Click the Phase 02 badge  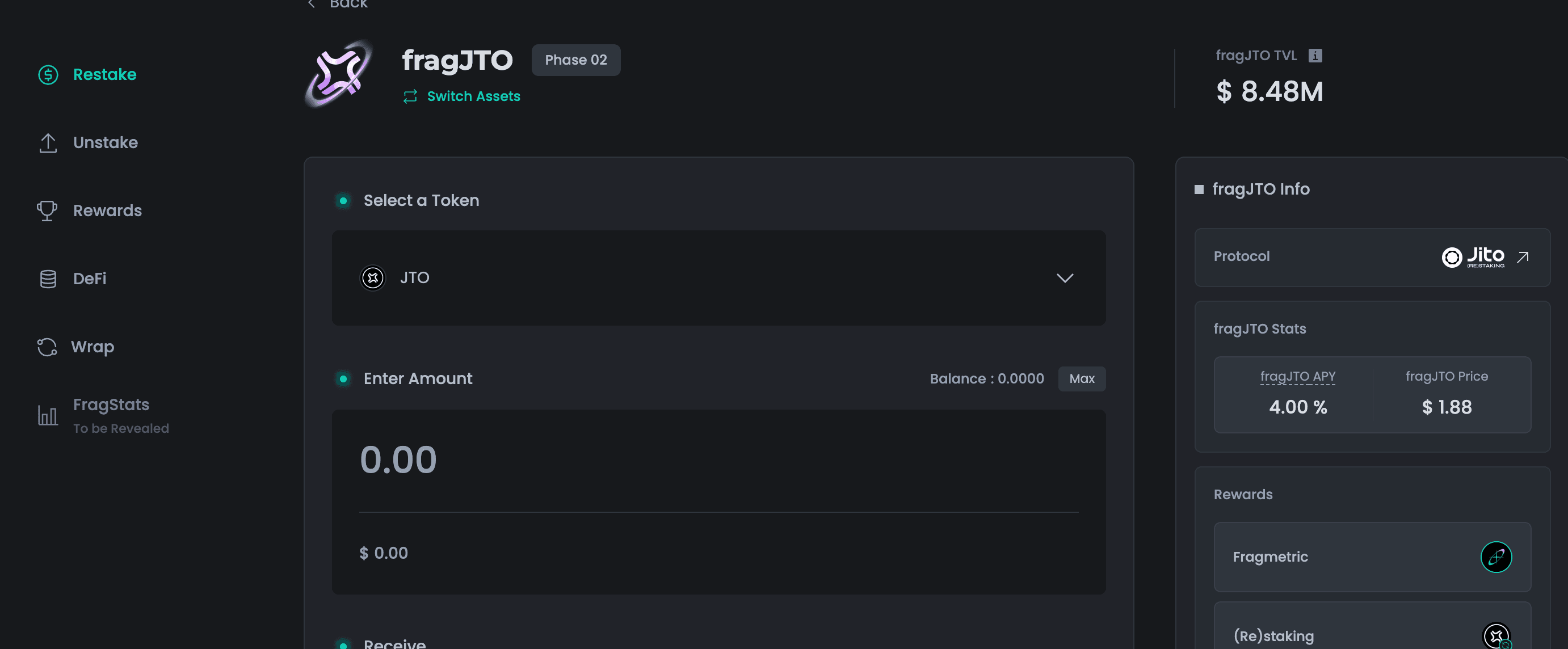coord(576,60)
